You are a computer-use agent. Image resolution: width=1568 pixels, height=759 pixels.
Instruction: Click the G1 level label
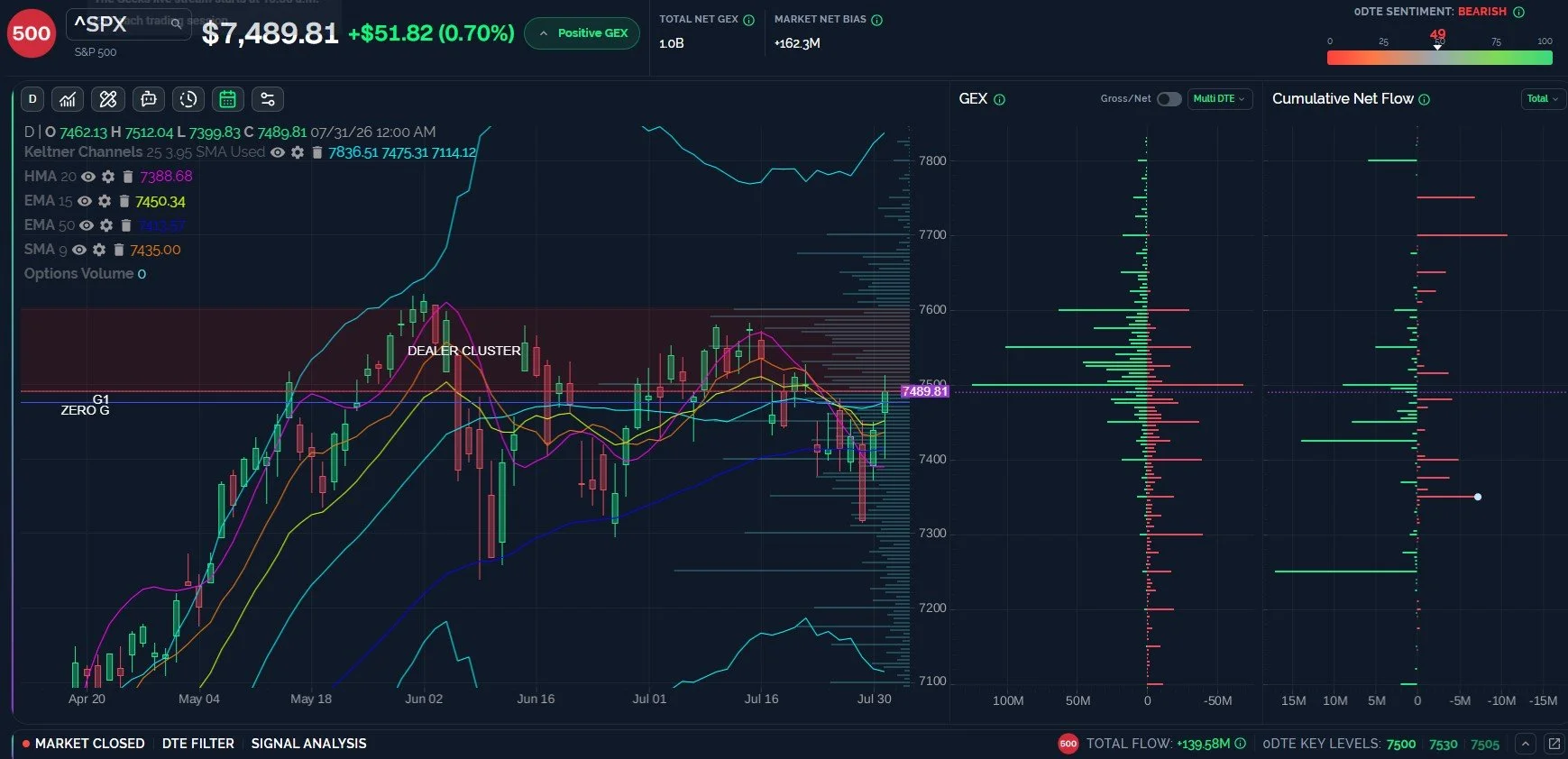click(101, 399)
